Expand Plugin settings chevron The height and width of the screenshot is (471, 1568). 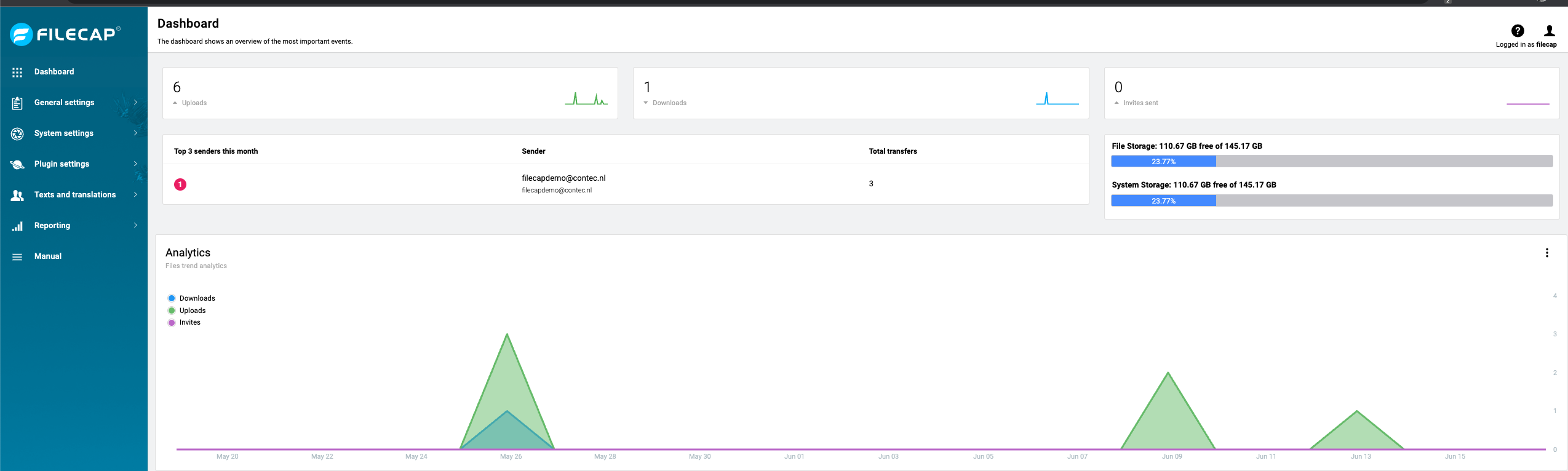click(x=135, y=164)
